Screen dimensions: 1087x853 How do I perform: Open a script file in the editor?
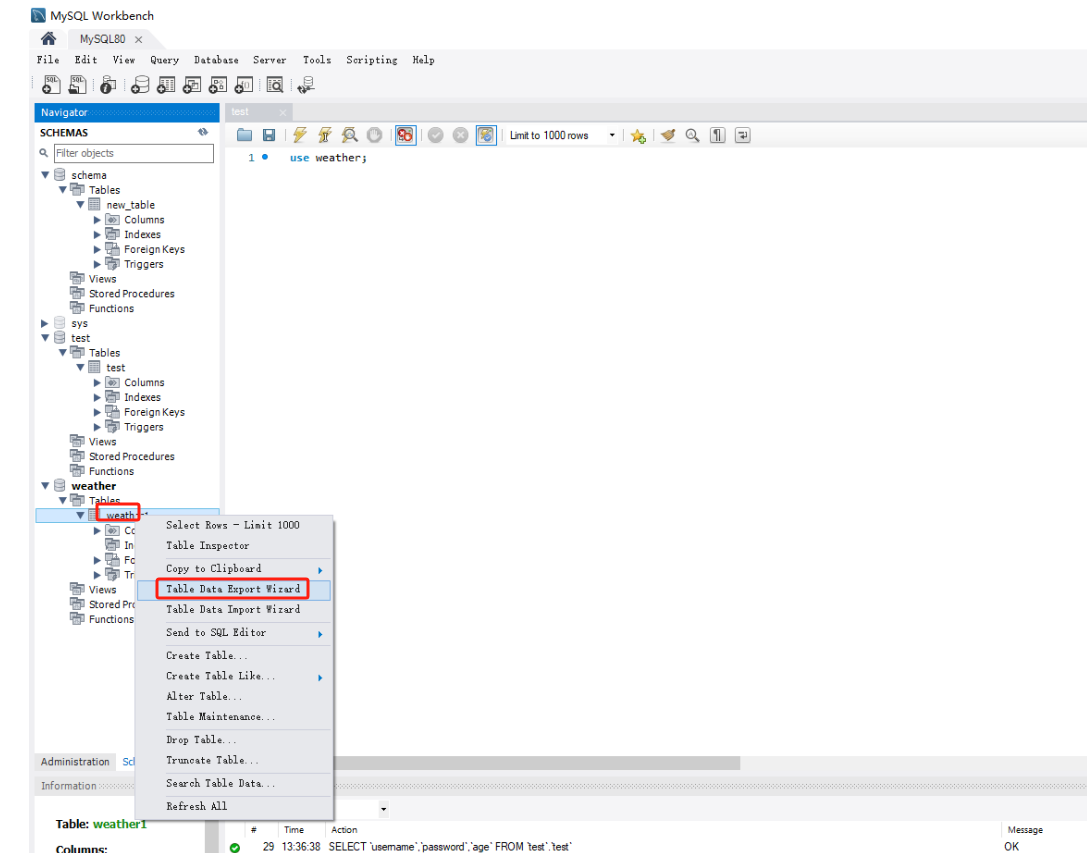[x=244, y=135]
